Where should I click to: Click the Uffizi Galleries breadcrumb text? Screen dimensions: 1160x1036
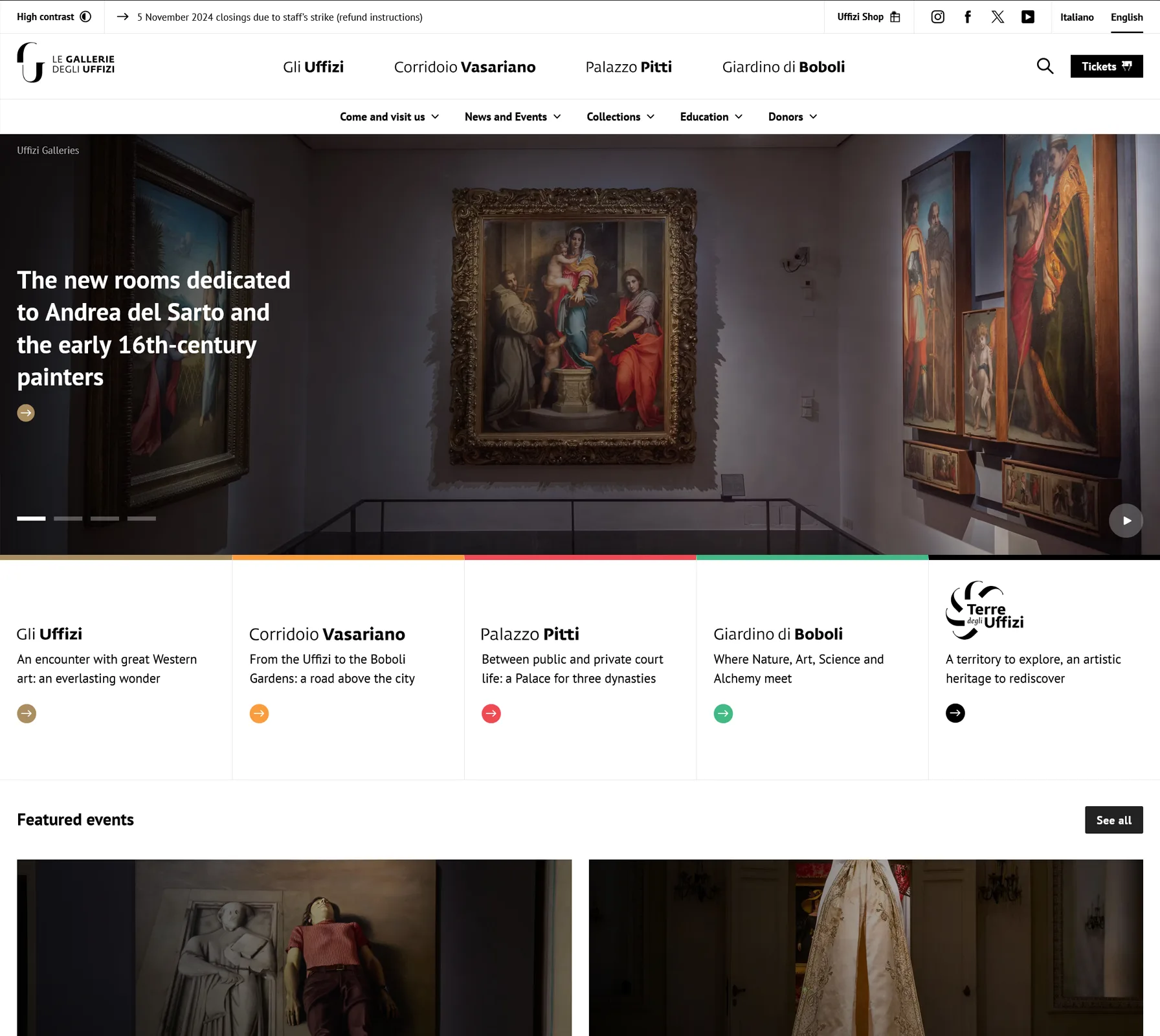pyautogui.click(x=48, y=150)
